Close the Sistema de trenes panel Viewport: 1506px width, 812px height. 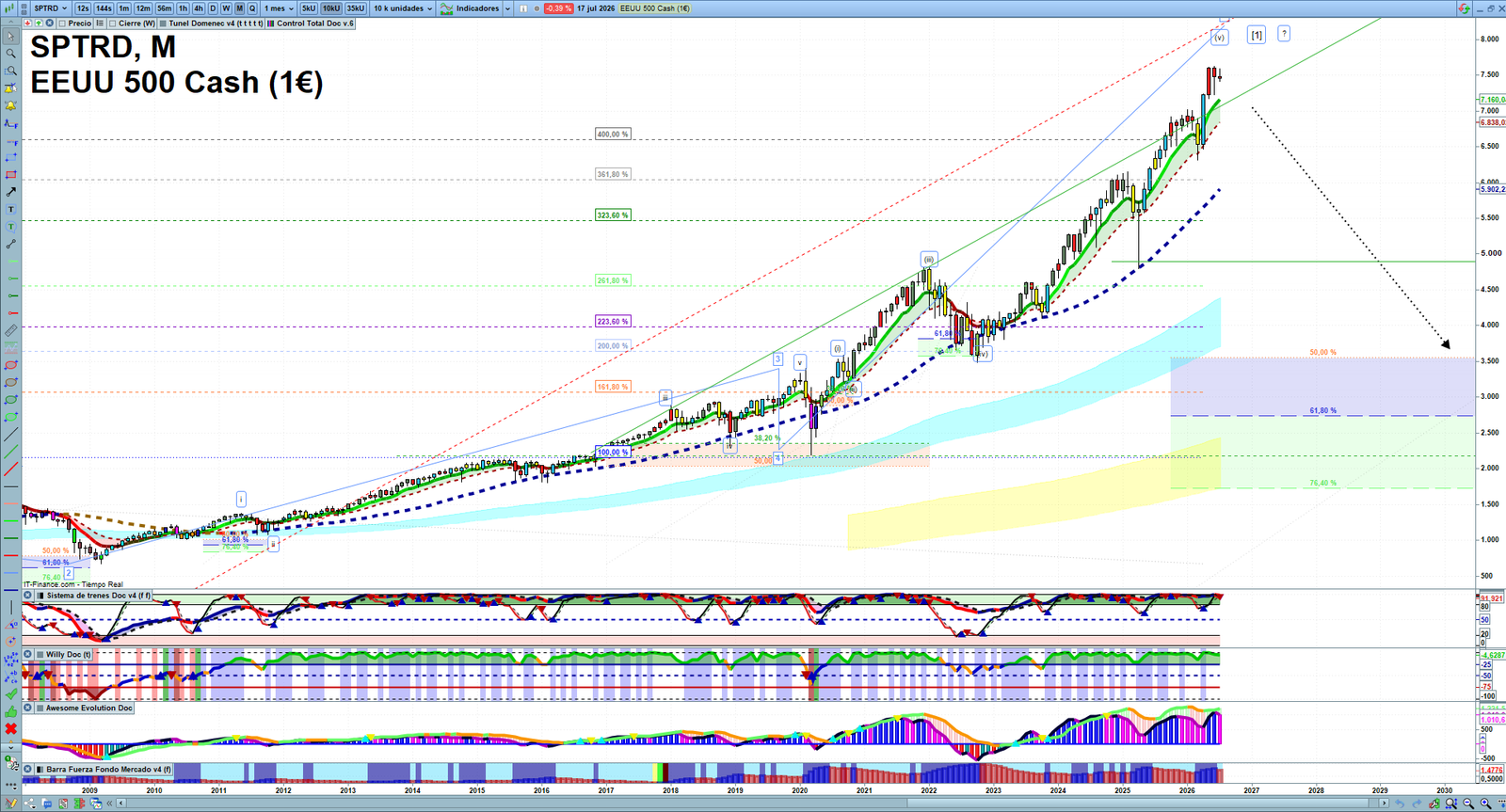(28, 596)
